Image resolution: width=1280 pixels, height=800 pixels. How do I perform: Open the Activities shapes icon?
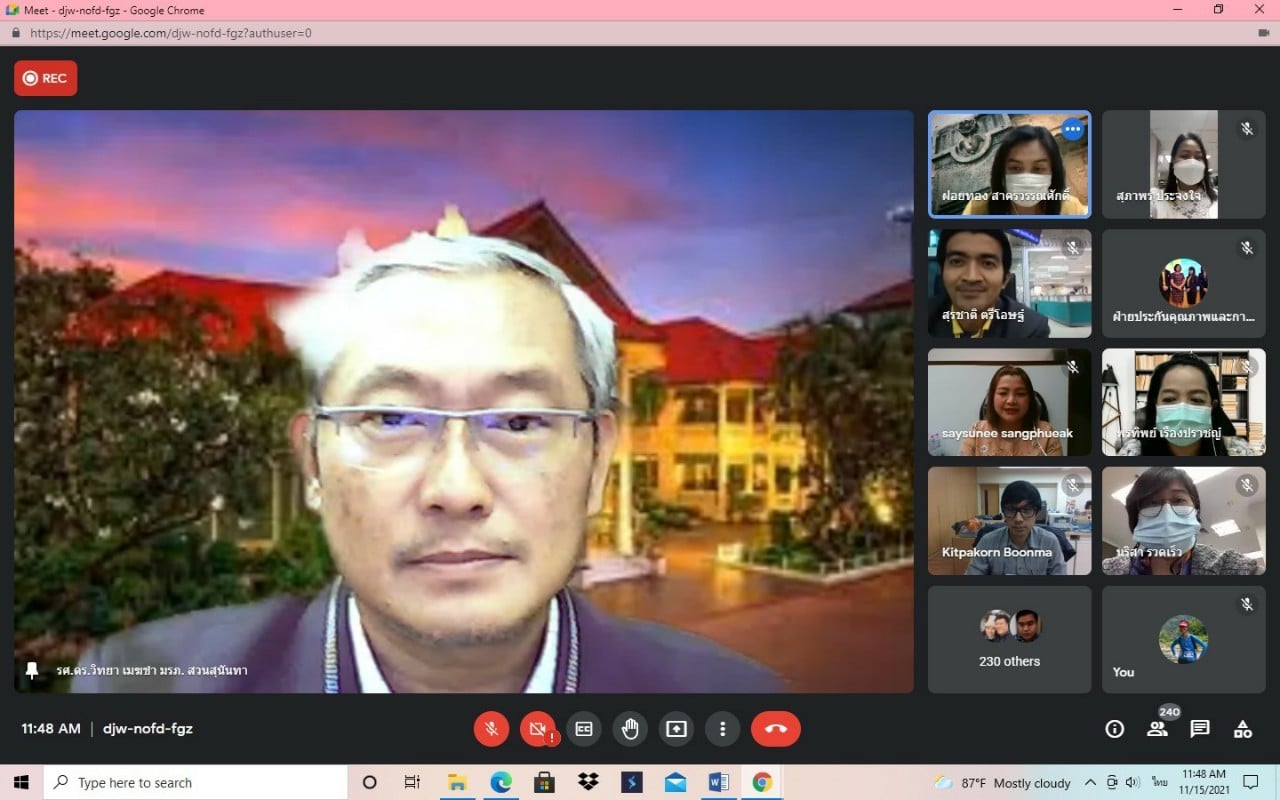click(x=1243, y=729)
